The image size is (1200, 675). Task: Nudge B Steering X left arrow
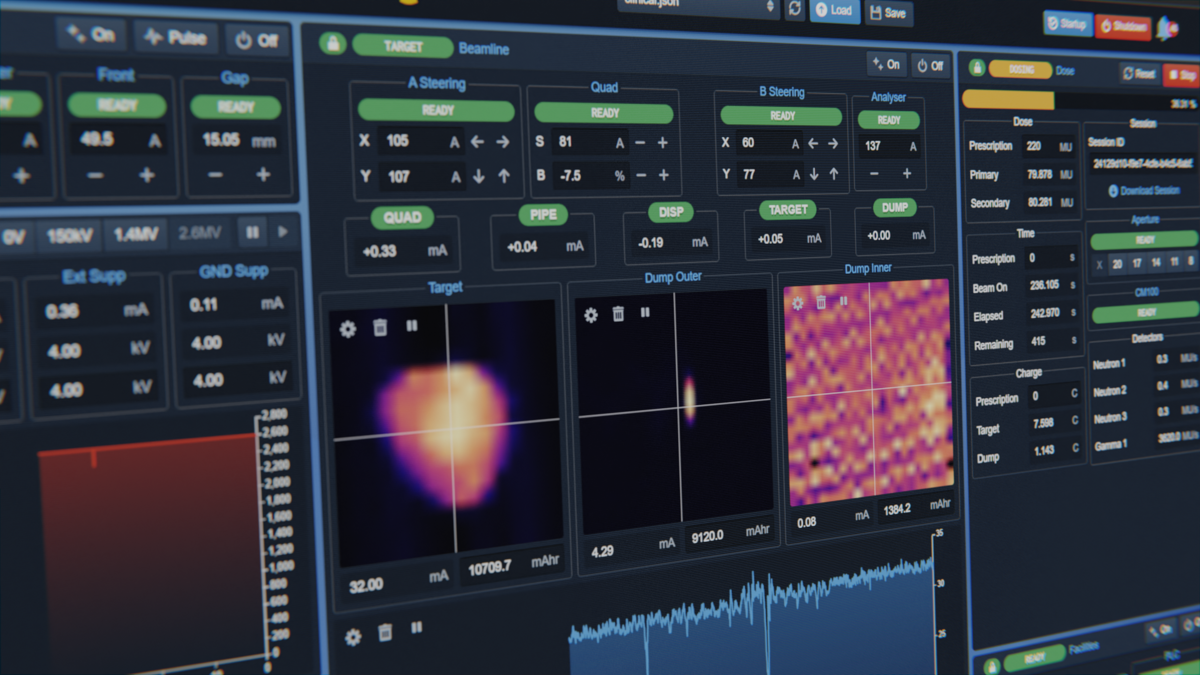coord(812,144)
